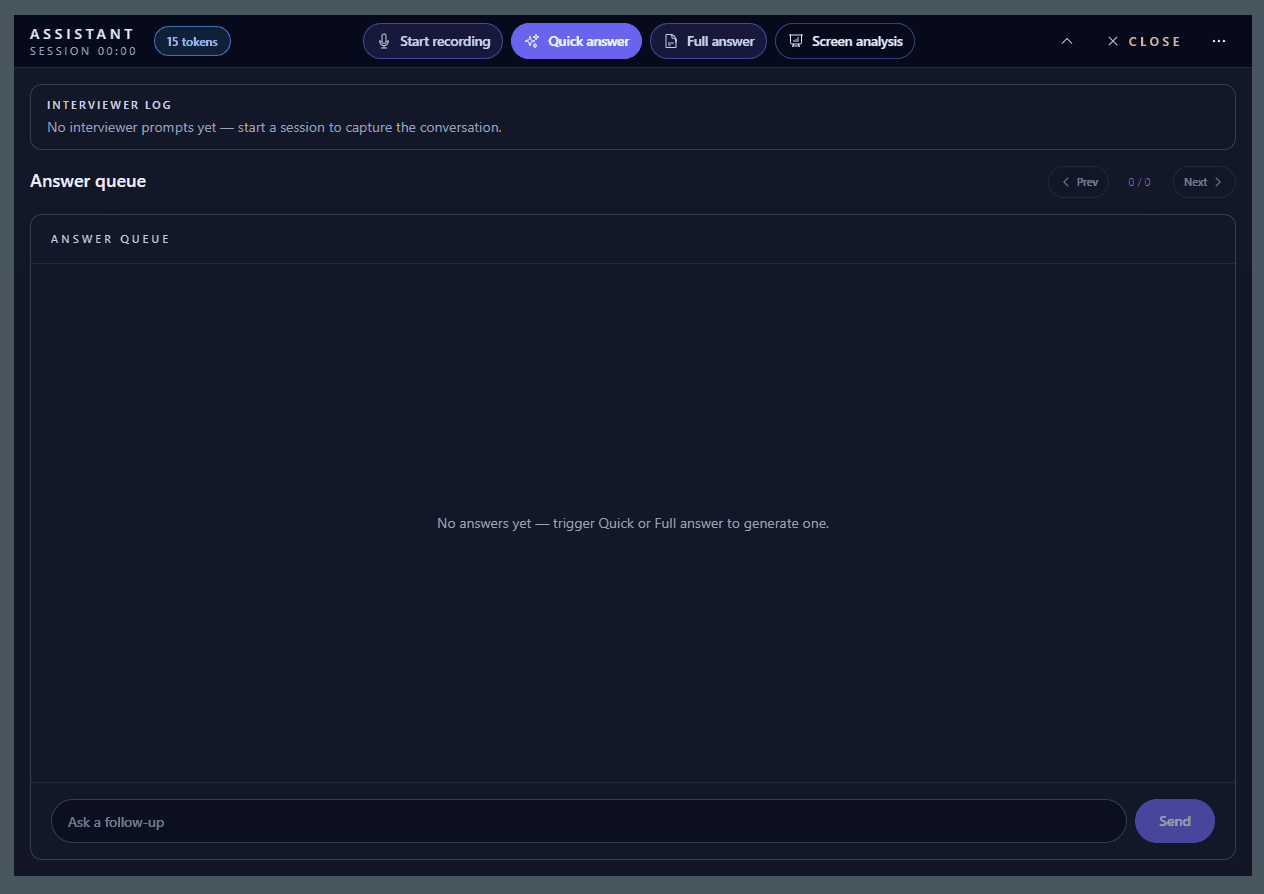Select the monitor icon for Screen analysis
This screenshot has height=894, width=1264.
click(796, 41)
